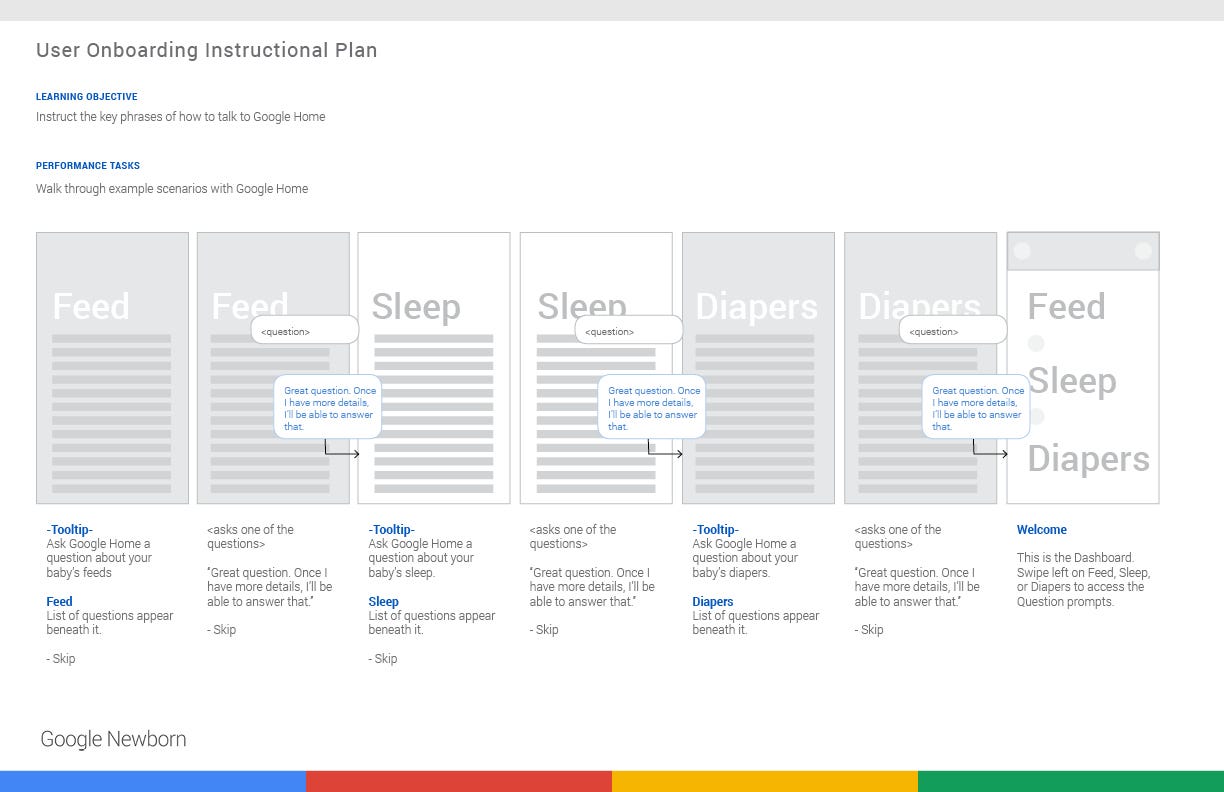Click 'This is the Dashboard' description text
The image size is (1224, 792).
click(x=1083, y=580)
